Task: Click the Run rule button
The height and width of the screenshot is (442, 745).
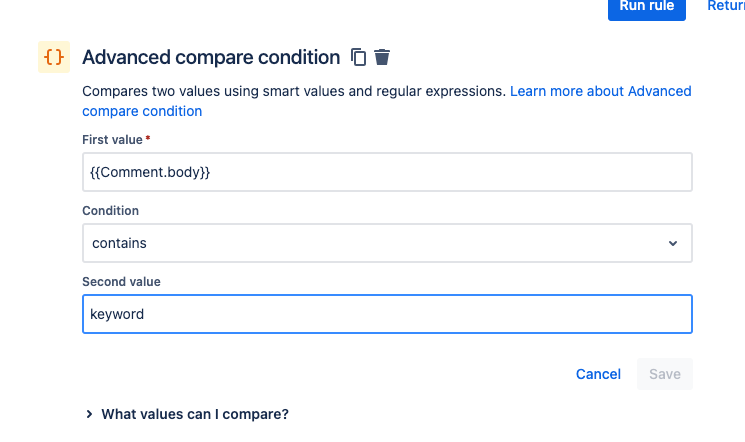Action: pos(647,7)
